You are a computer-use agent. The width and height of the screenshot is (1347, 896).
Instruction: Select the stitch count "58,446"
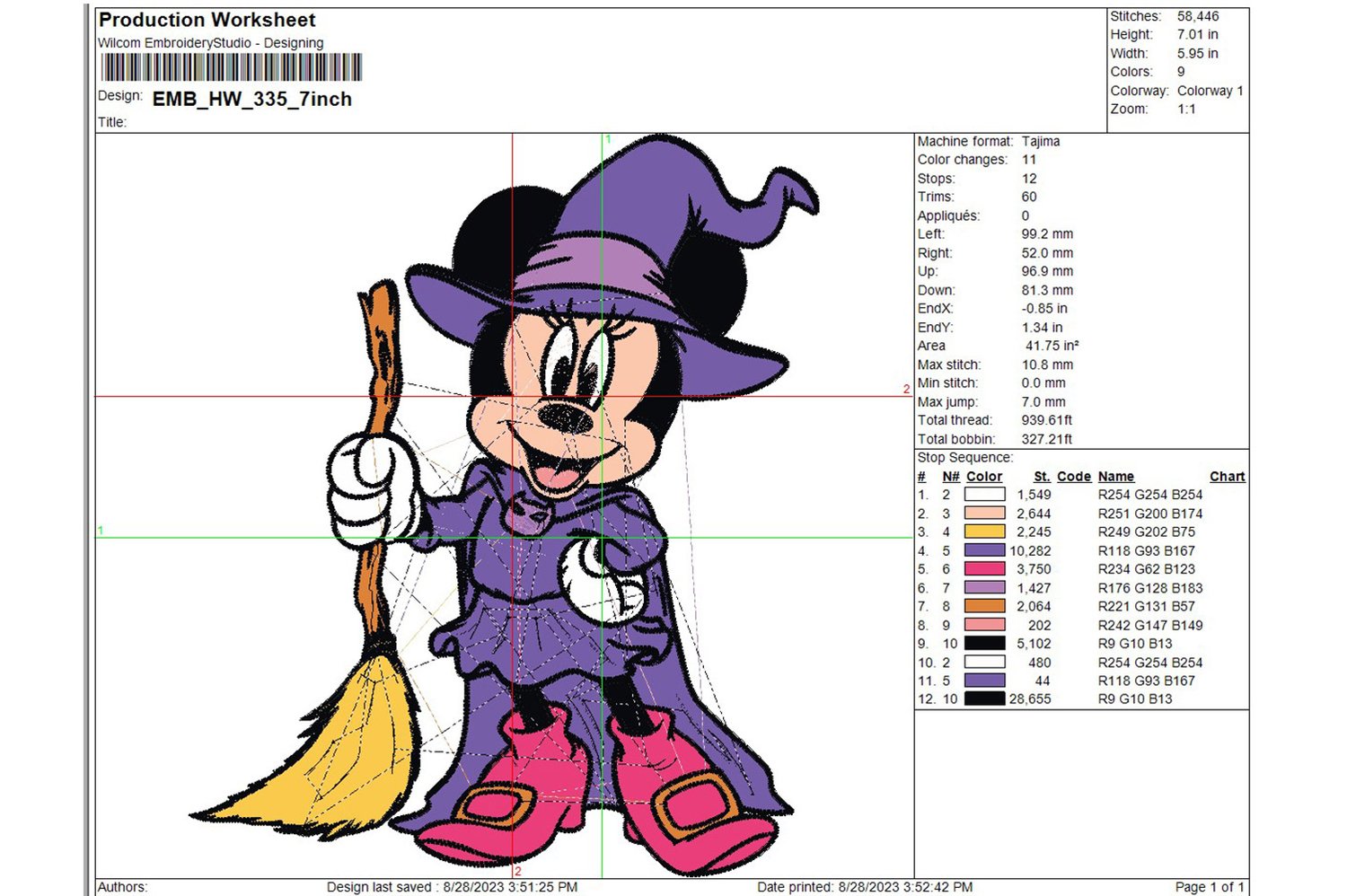(1198, 16)
